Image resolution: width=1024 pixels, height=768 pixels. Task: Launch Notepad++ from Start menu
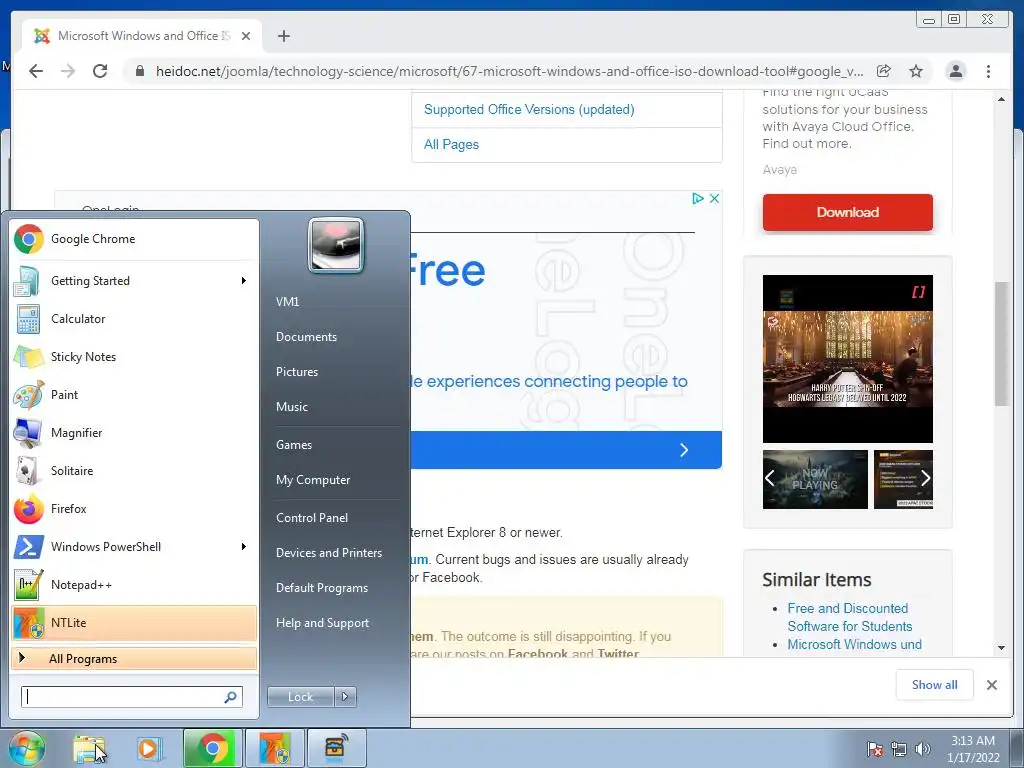click(x=134, y=584)
